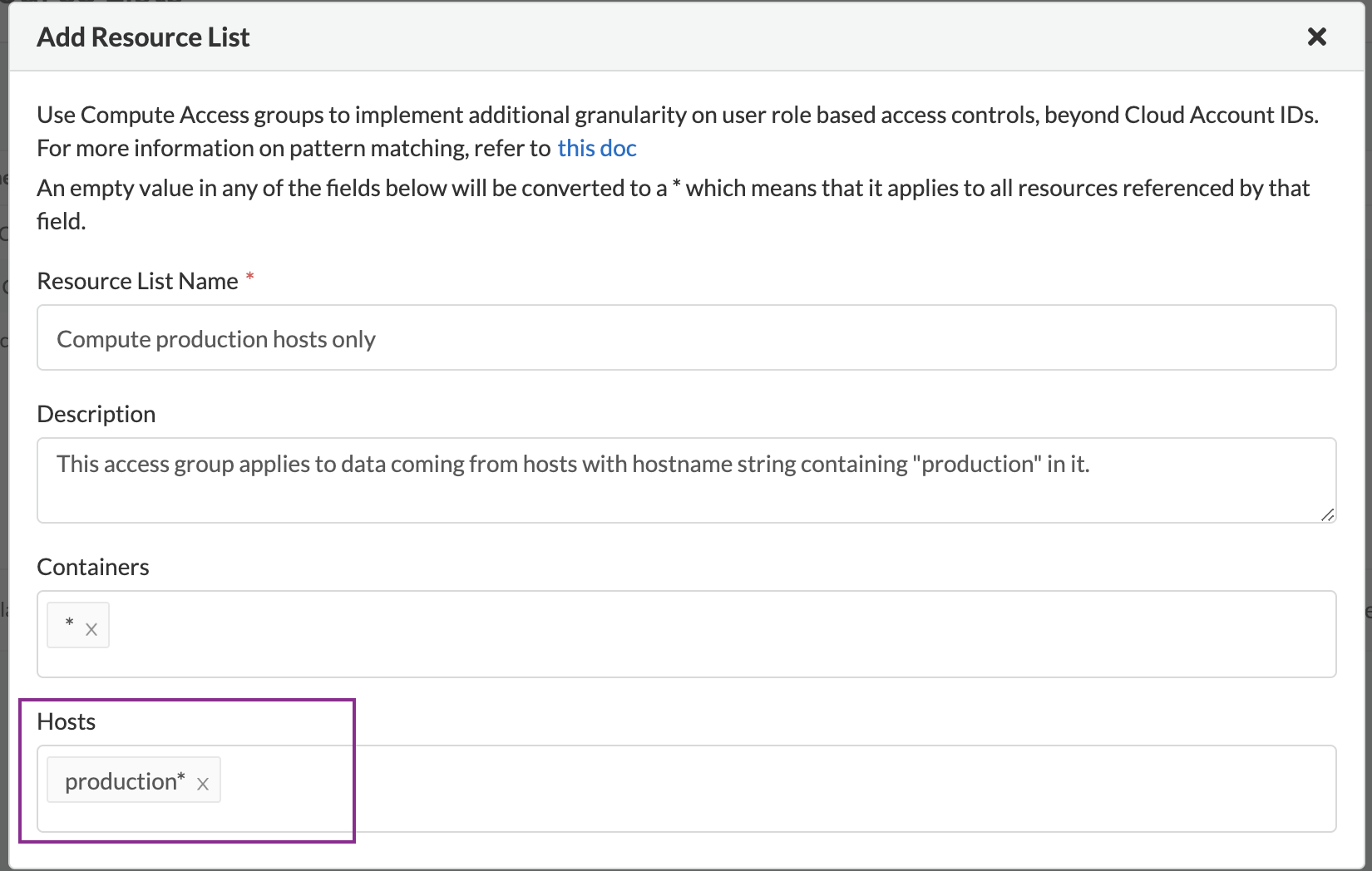The image size is (1372, 871).
Task: Click the Resource List Name input field
Action: (686, 337)
